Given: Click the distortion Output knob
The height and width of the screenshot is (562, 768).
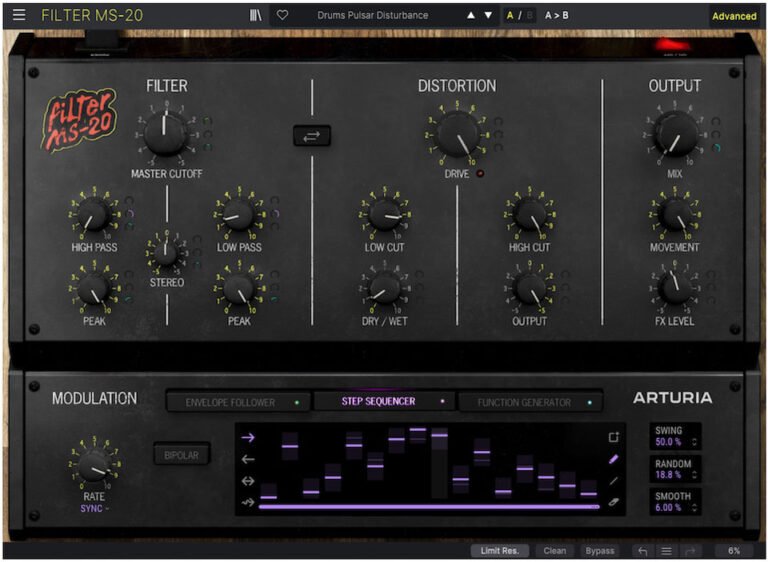Looking at the screenshot, I should [x=529, y=289].
